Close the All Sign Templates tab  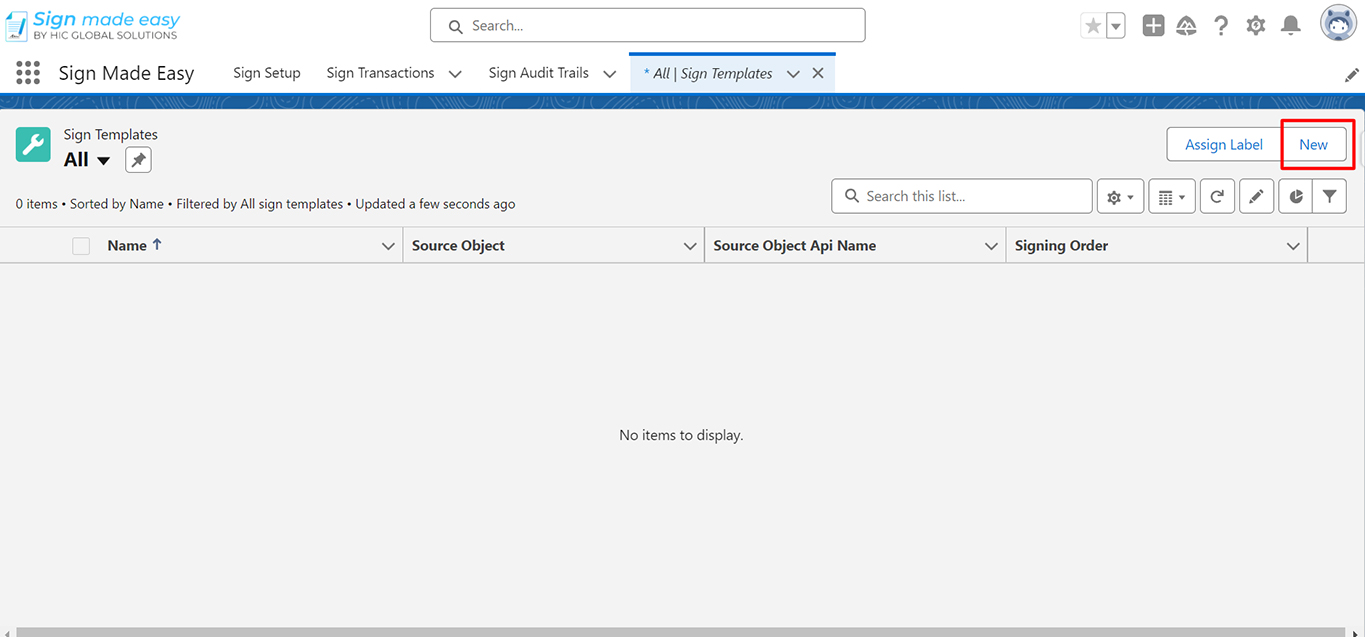coord(818,73)
